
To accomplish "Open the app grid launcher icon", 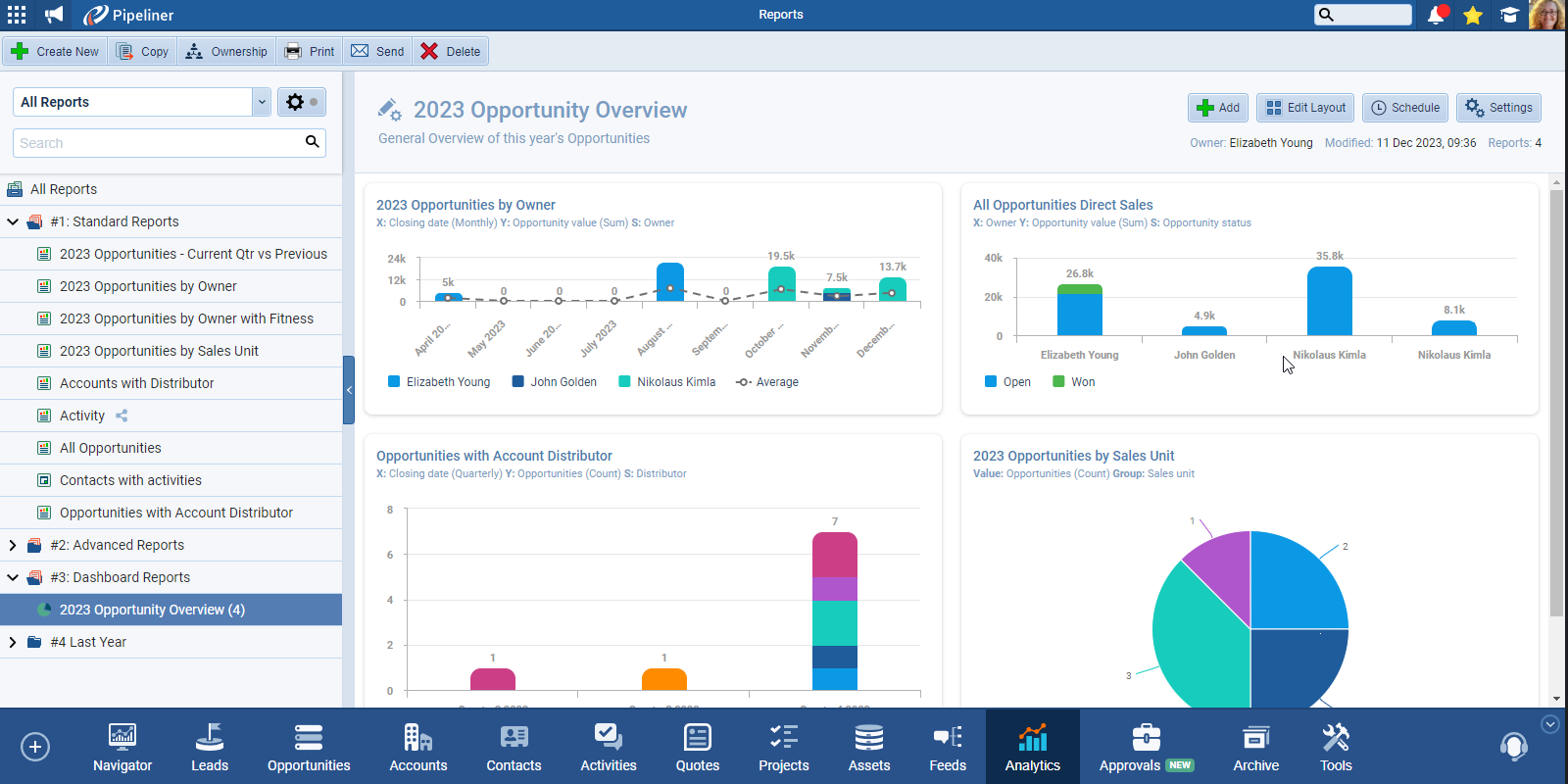I will coord(17,15).
